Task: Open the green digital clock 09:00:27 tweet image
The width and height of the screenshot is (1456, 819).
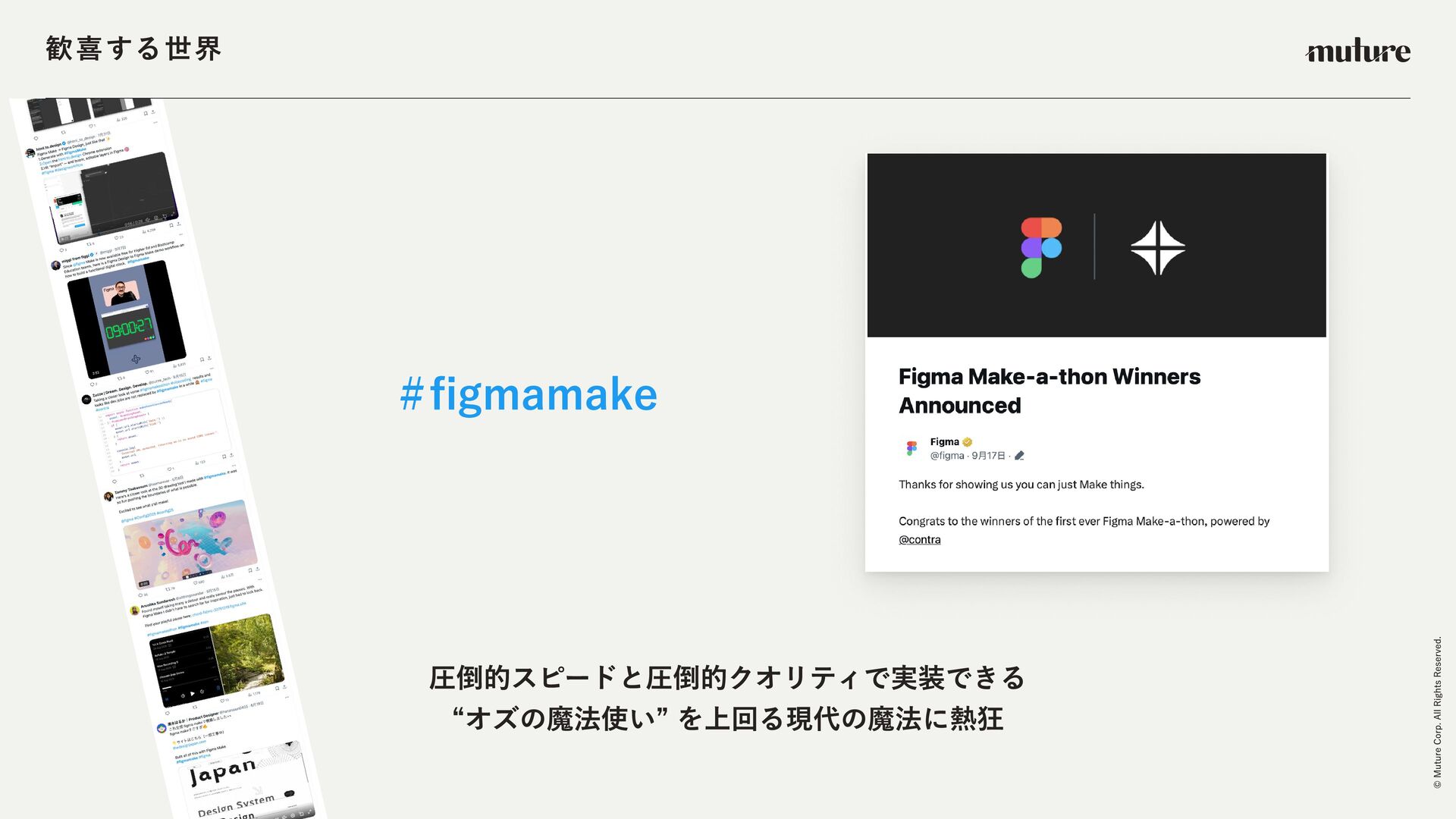Action: coord(127,318)
